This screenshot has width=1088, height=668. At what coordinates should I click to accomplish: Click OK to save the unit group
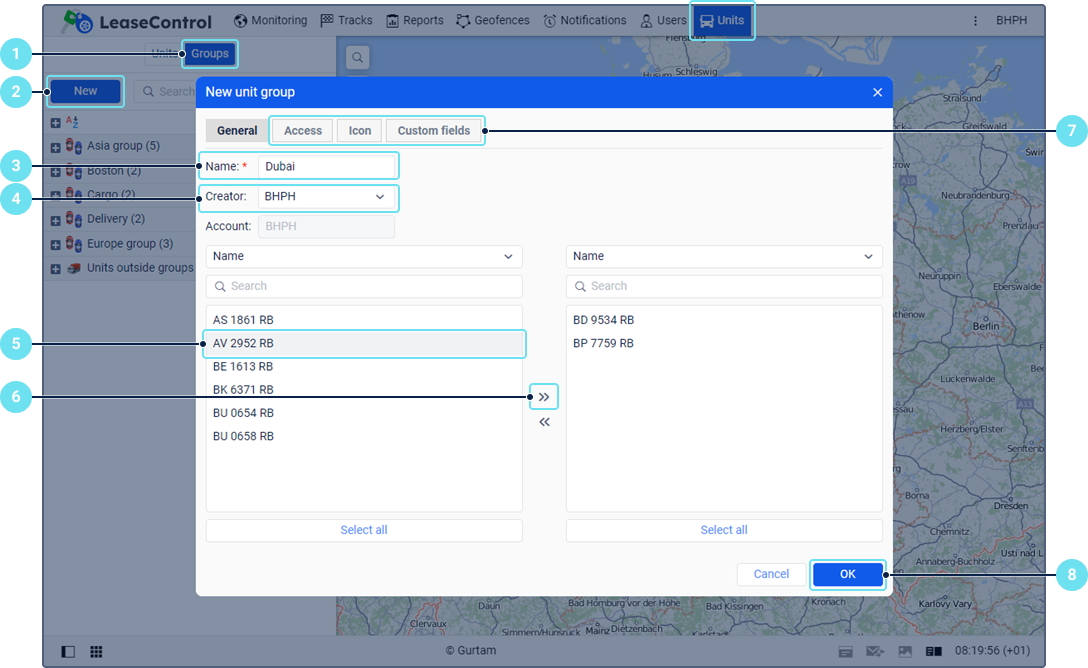[847, 574]
